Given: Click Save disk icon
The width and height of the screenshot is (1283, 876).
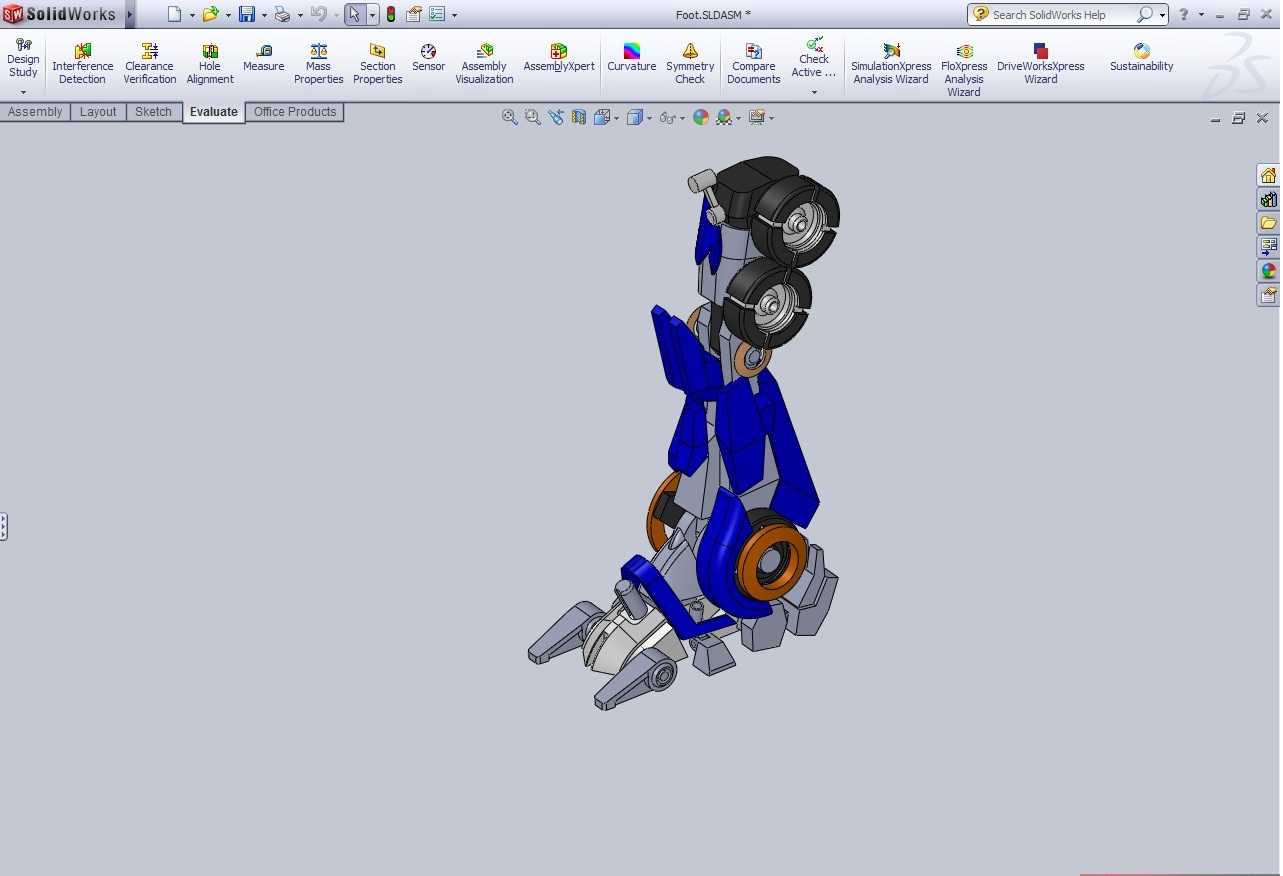Looking at the screenshot, I should pos(247,14).
